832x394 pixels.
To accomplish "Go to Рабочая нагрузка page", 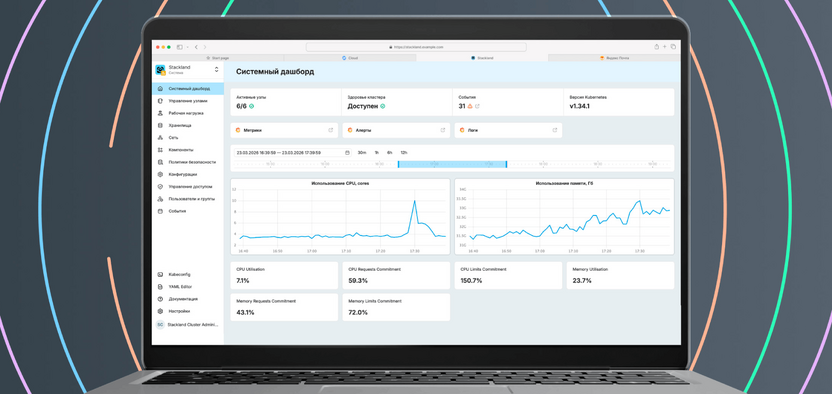I will click(x=188, y=113).
